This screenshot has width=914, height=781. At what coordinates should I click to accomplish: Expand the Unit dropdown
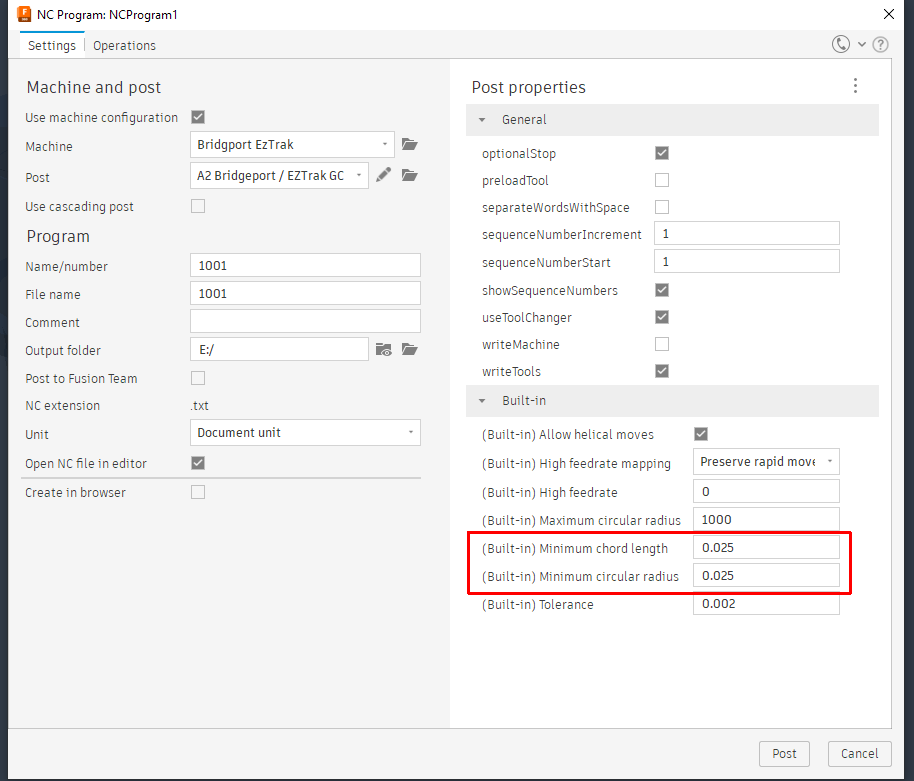tap(305, 433)
